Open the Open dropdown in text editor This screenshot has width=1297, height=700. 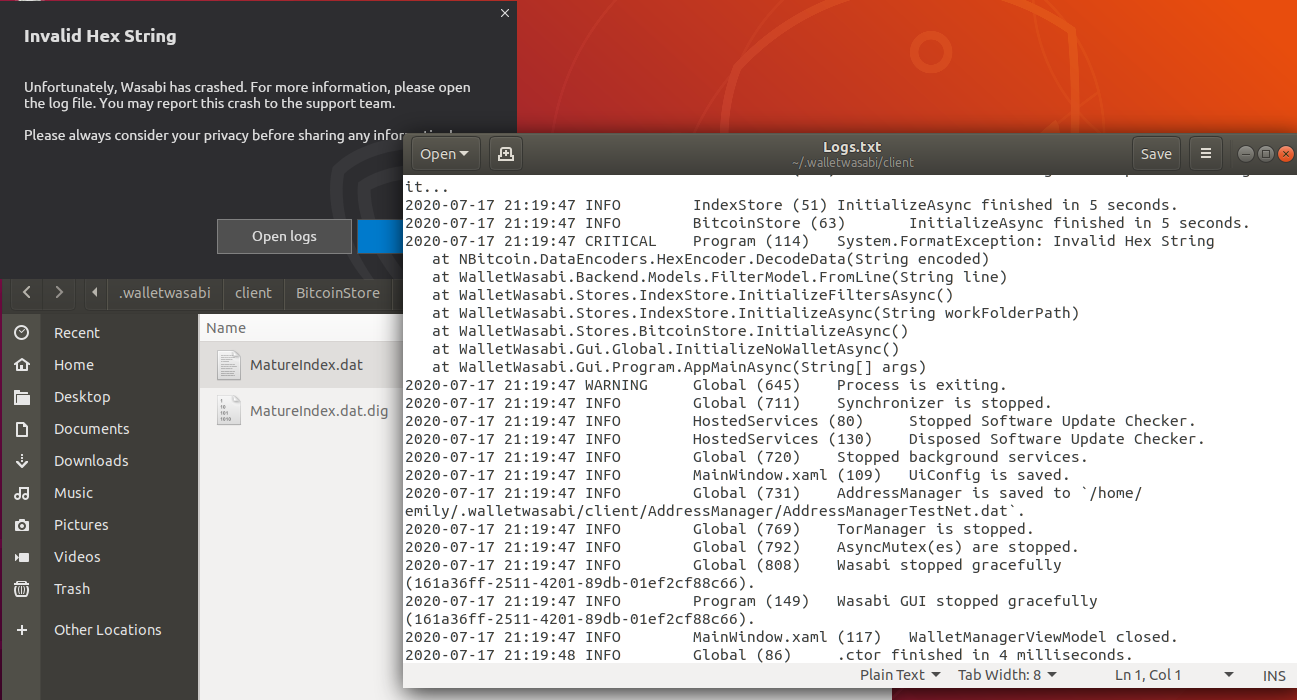(445, 154)
